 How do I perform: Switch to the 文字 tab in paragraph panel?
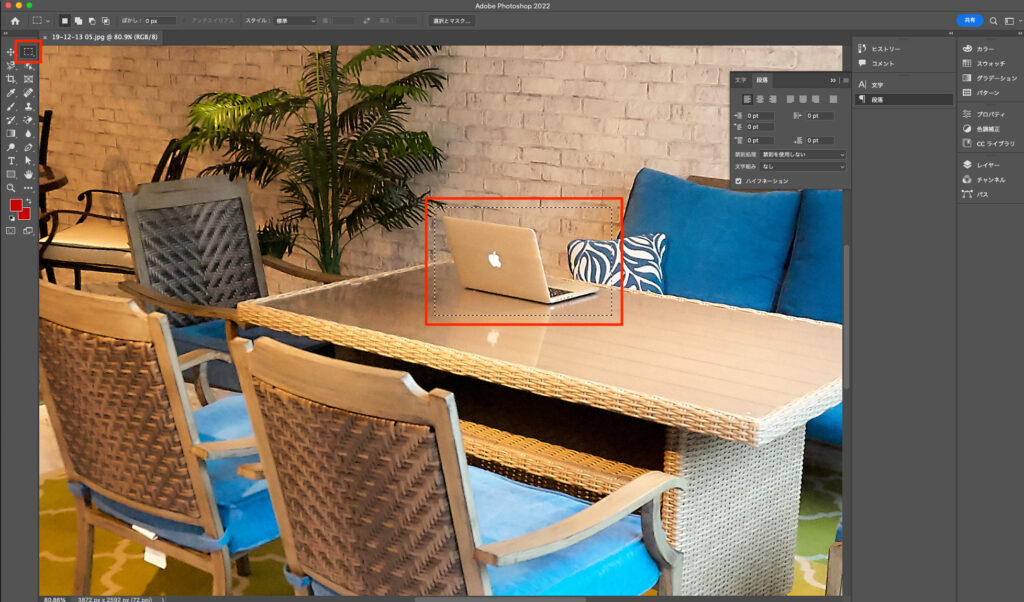740,80
